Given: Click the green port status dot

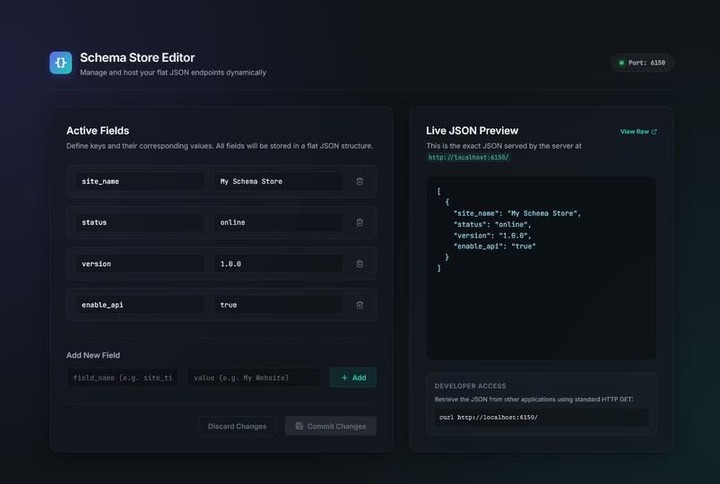Looking at the screenshot, I should (622, 63).
